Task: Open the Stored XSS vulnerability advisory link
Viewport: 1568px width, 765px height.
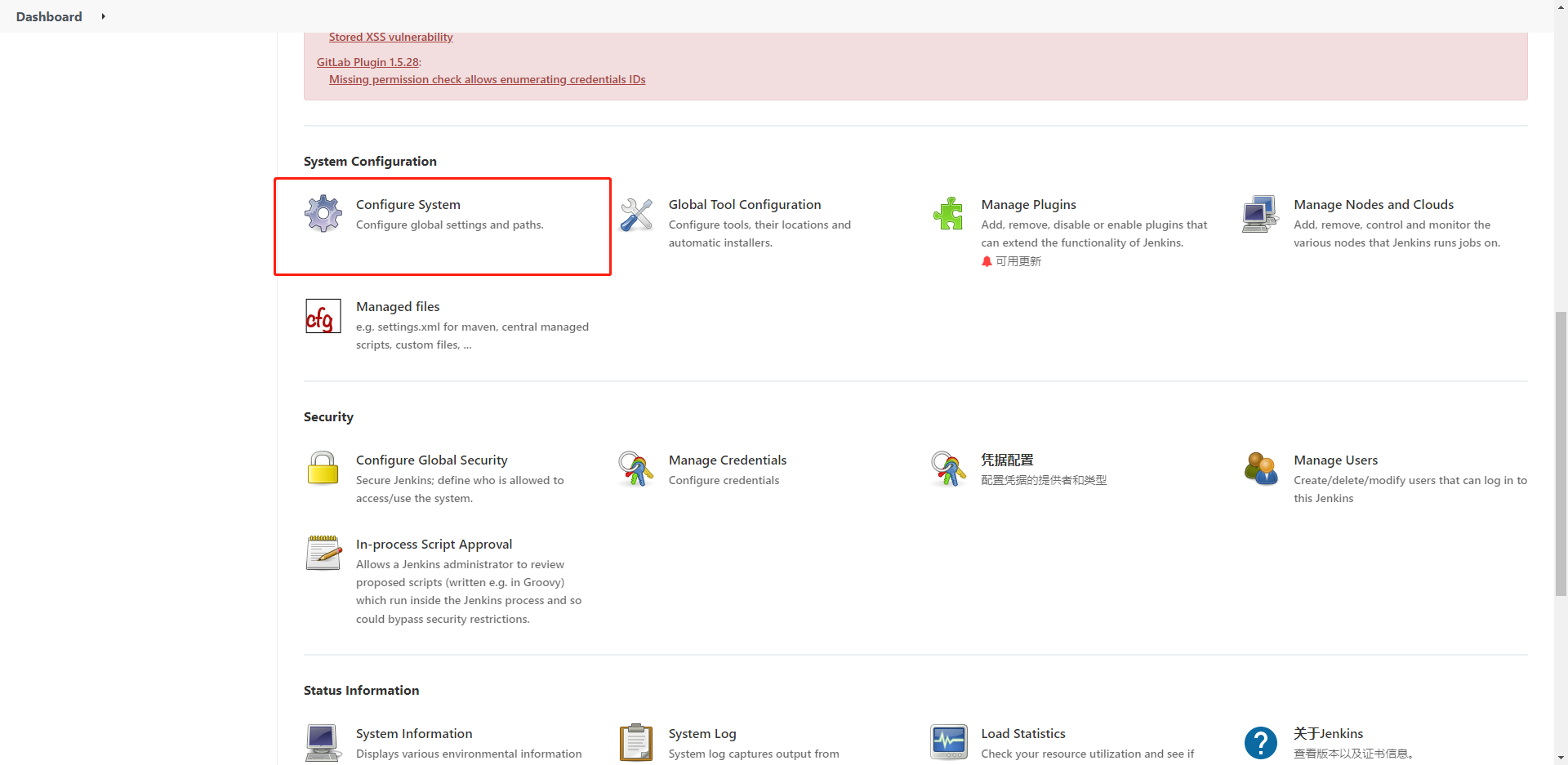Action: 390,38
